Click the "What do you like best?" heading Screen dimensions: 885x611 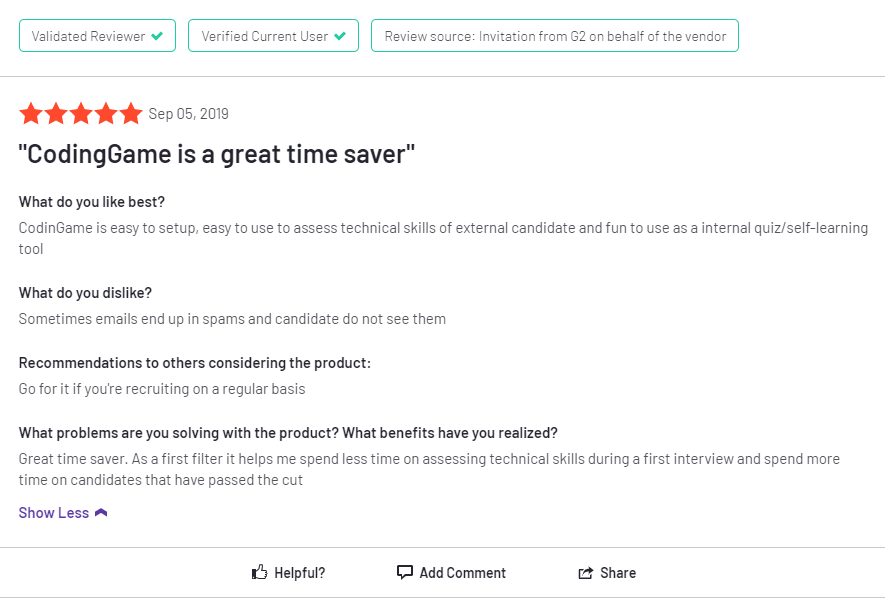tap(92, 202)
